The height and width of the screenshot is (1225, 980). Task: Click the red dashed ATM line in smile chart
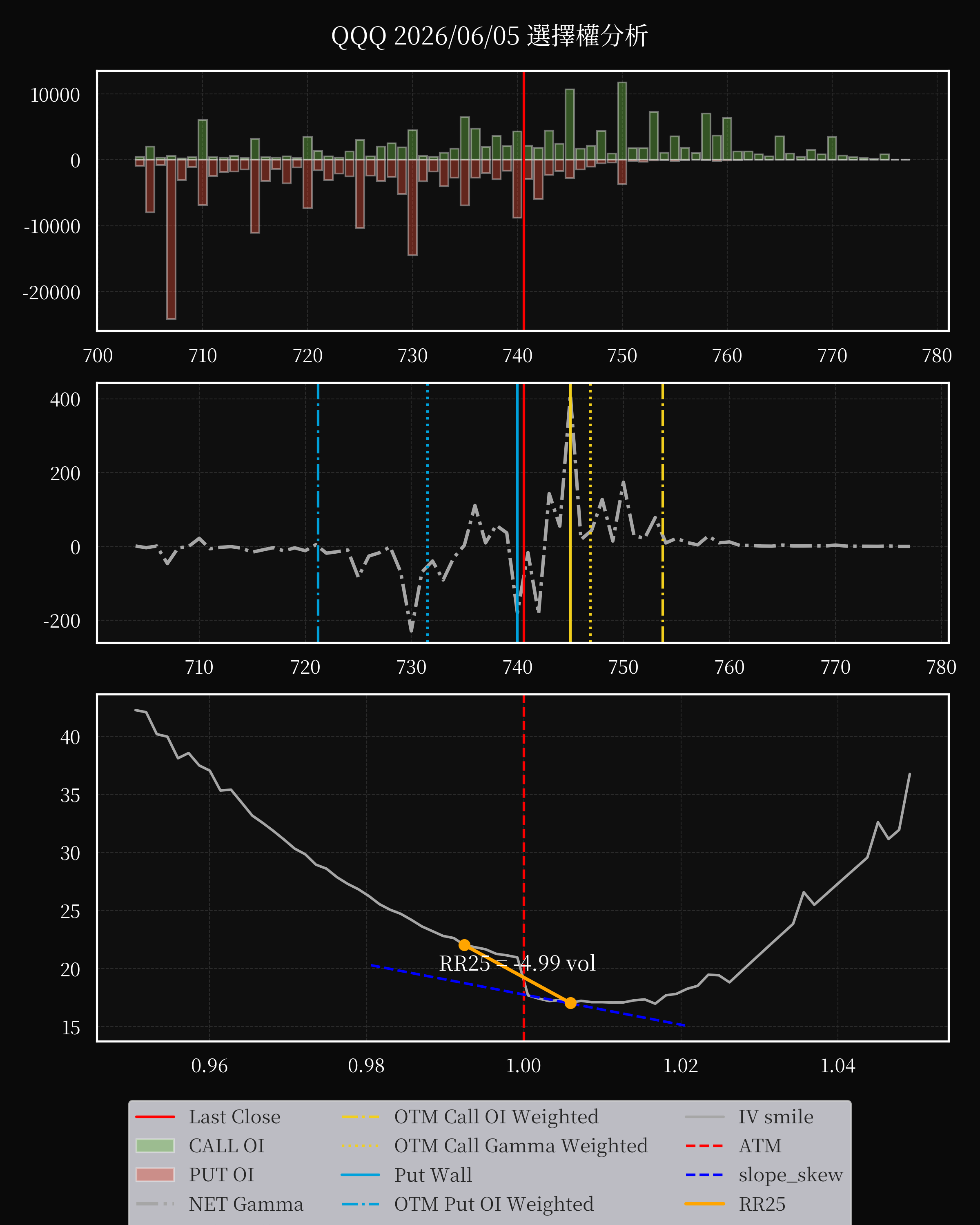[523, 868]
